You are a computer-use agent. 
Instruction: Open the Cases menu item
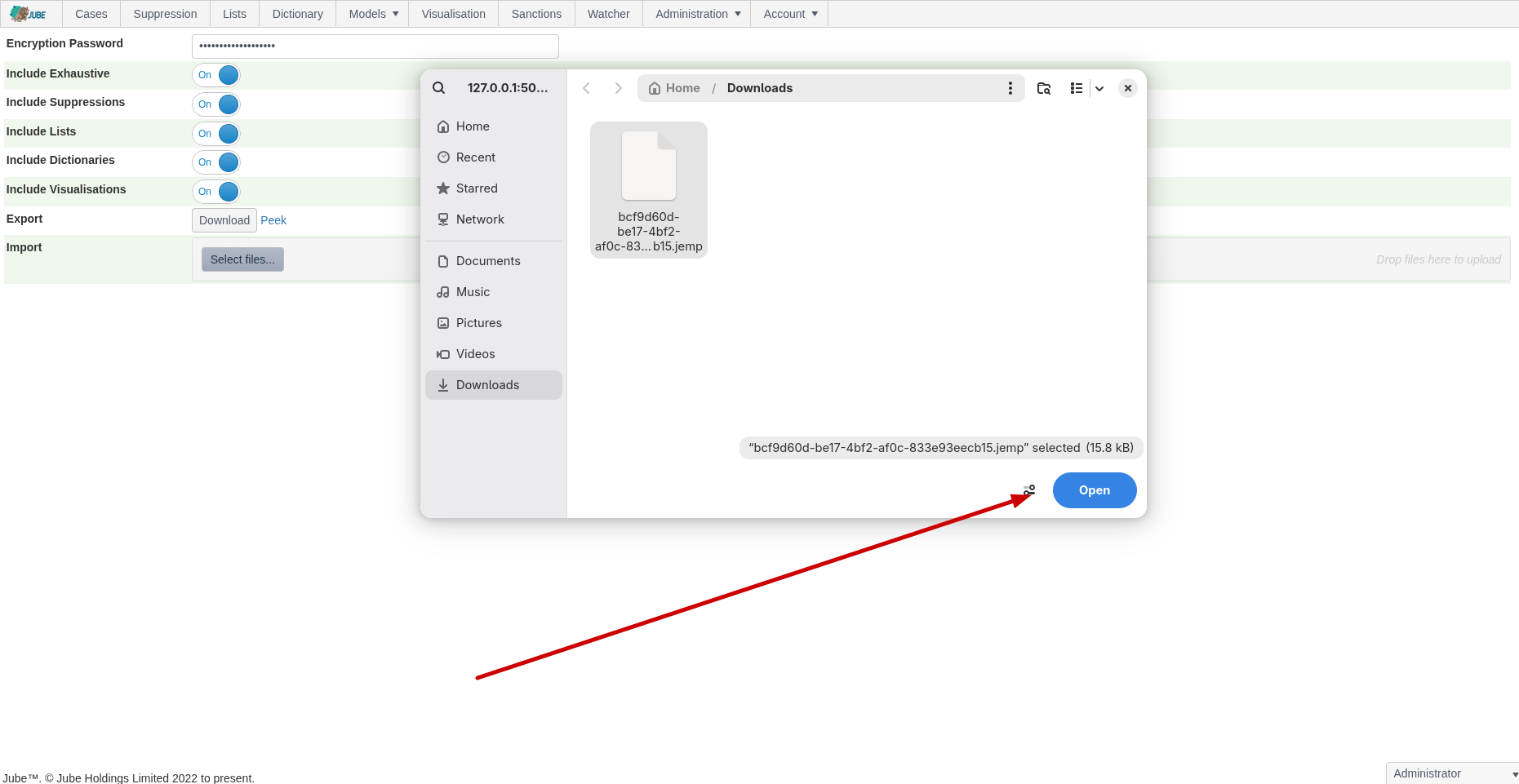[x=91, y=14]
